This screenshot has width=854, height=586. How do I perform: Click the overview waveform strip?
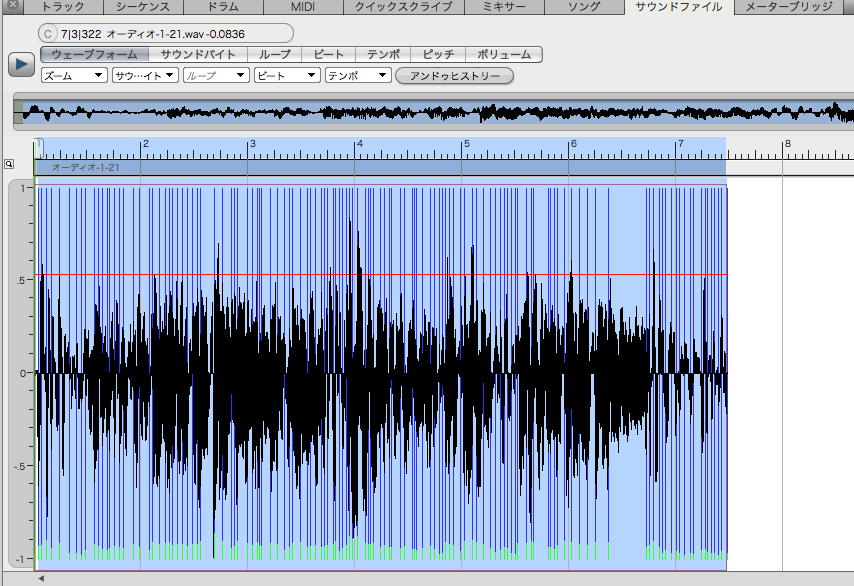pyautogui.click(x=434, y=112)
